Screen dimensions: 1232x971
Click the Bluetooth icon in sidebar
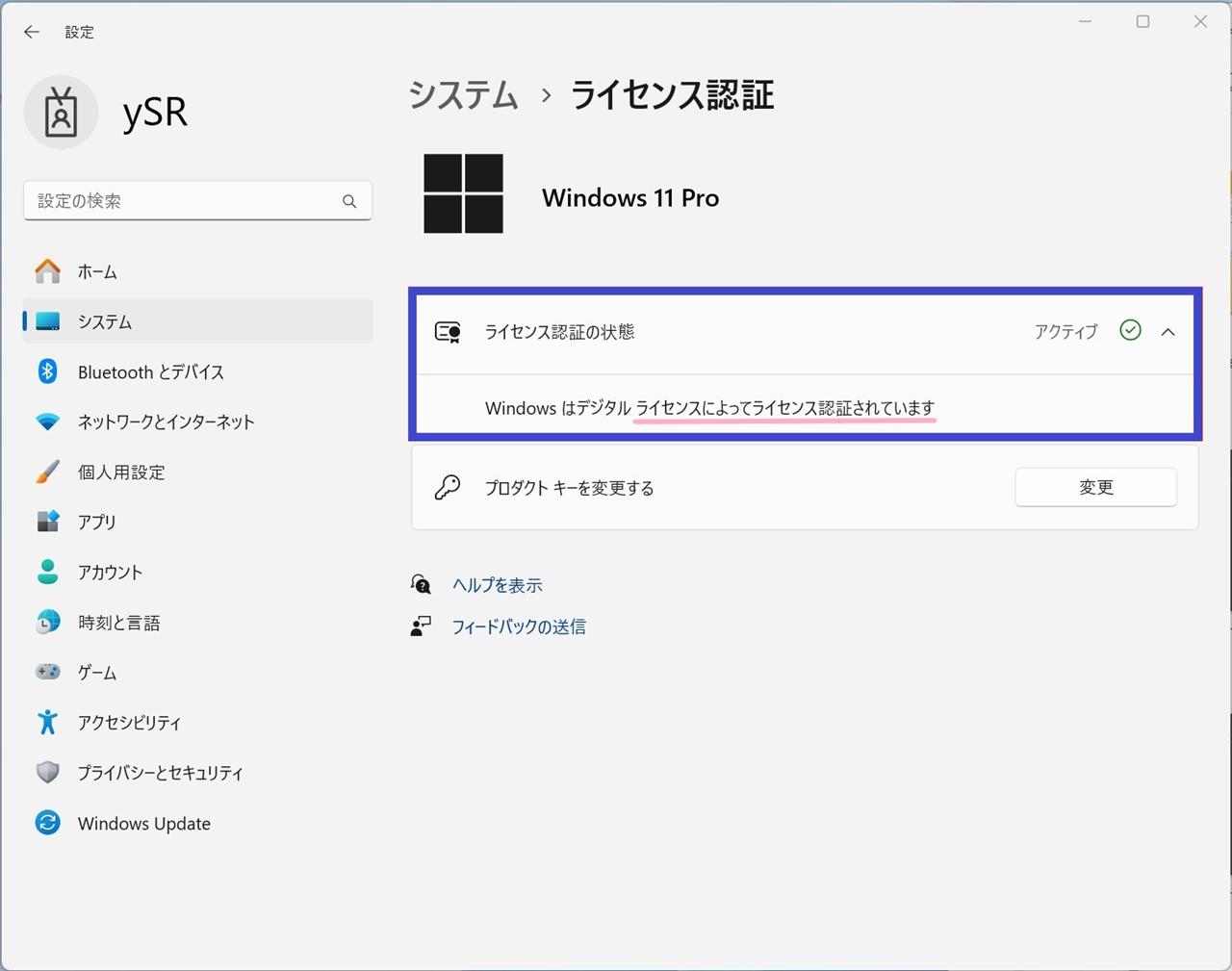47,371
